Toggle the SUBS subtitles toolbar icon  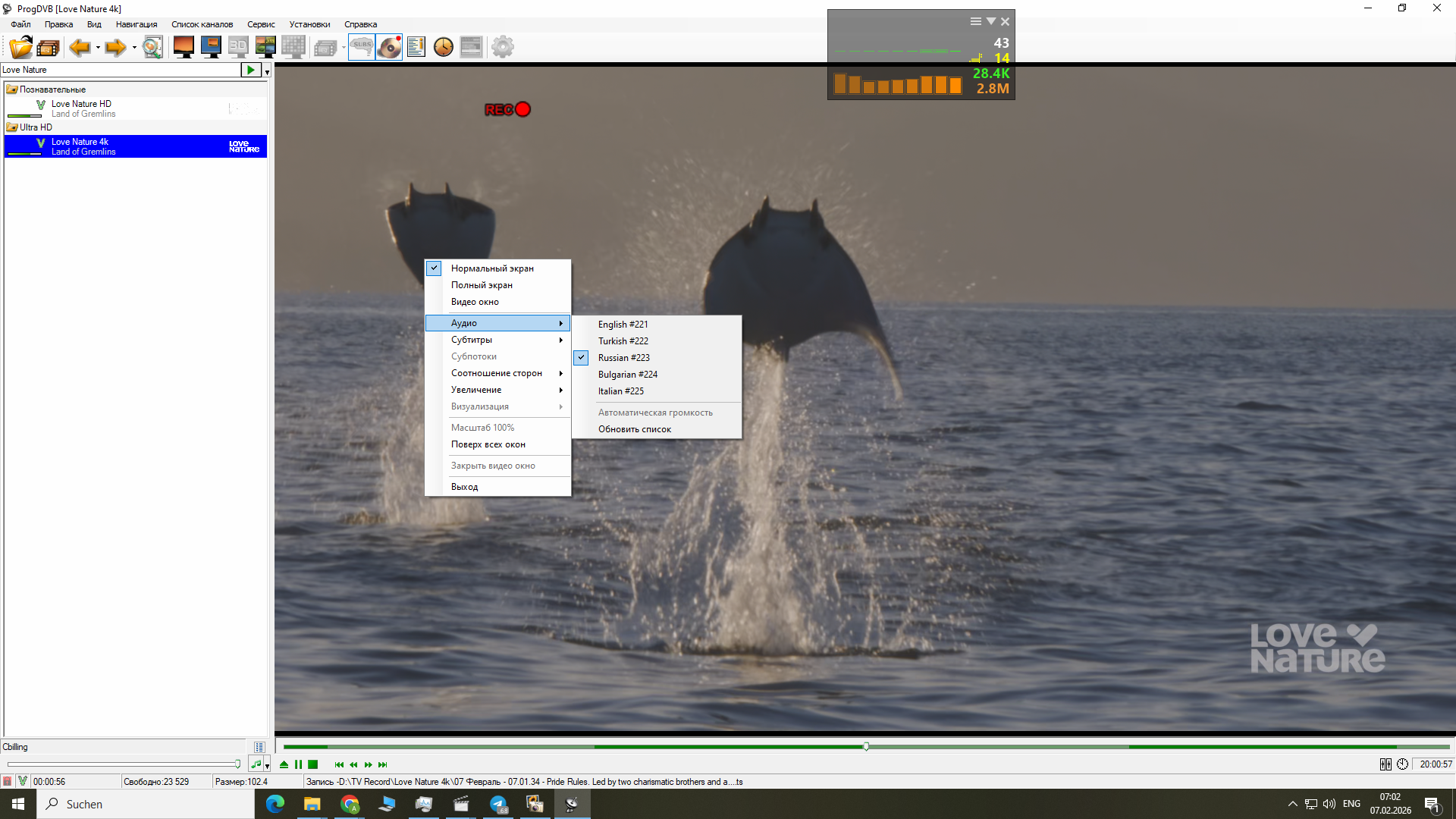point(362,47)
